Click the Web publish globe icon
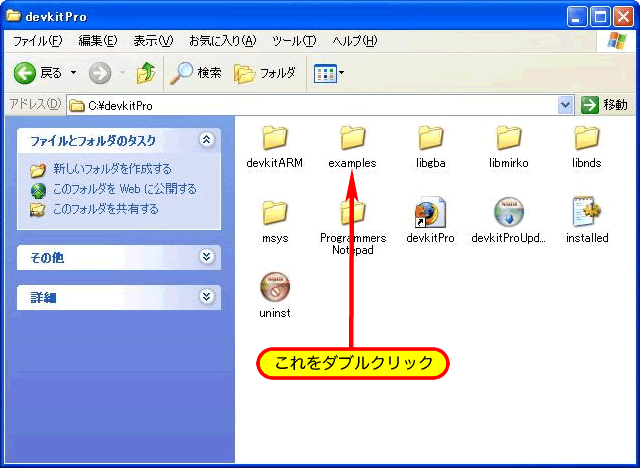 [38, 190]
